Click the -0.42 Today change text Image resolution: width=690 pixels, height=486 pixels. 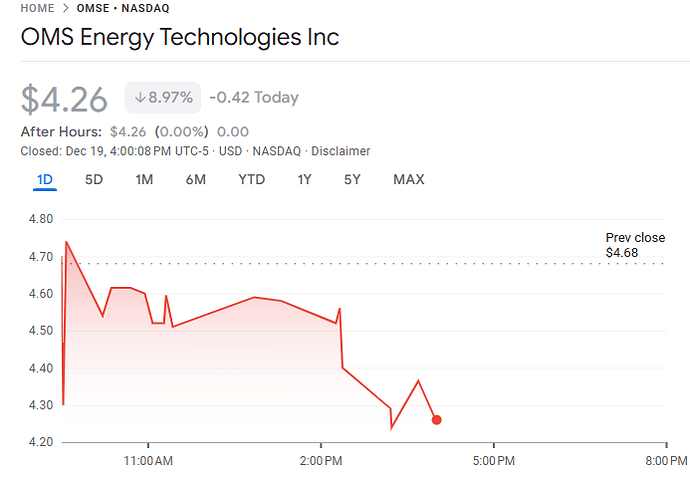pyautogui.click(x=254, y=98)
